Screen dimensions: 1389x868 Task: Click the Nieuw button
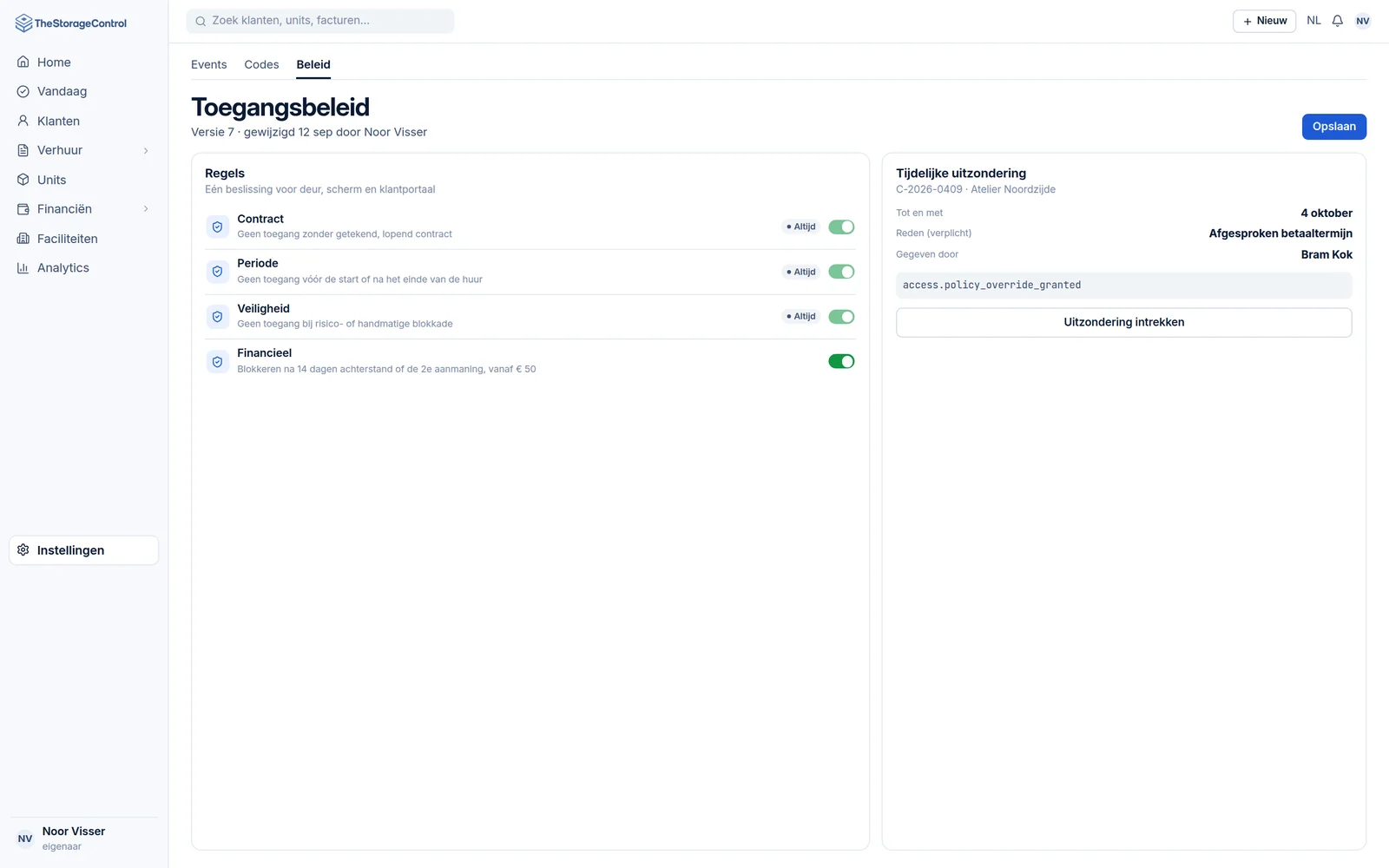(x=1265, y=21)
